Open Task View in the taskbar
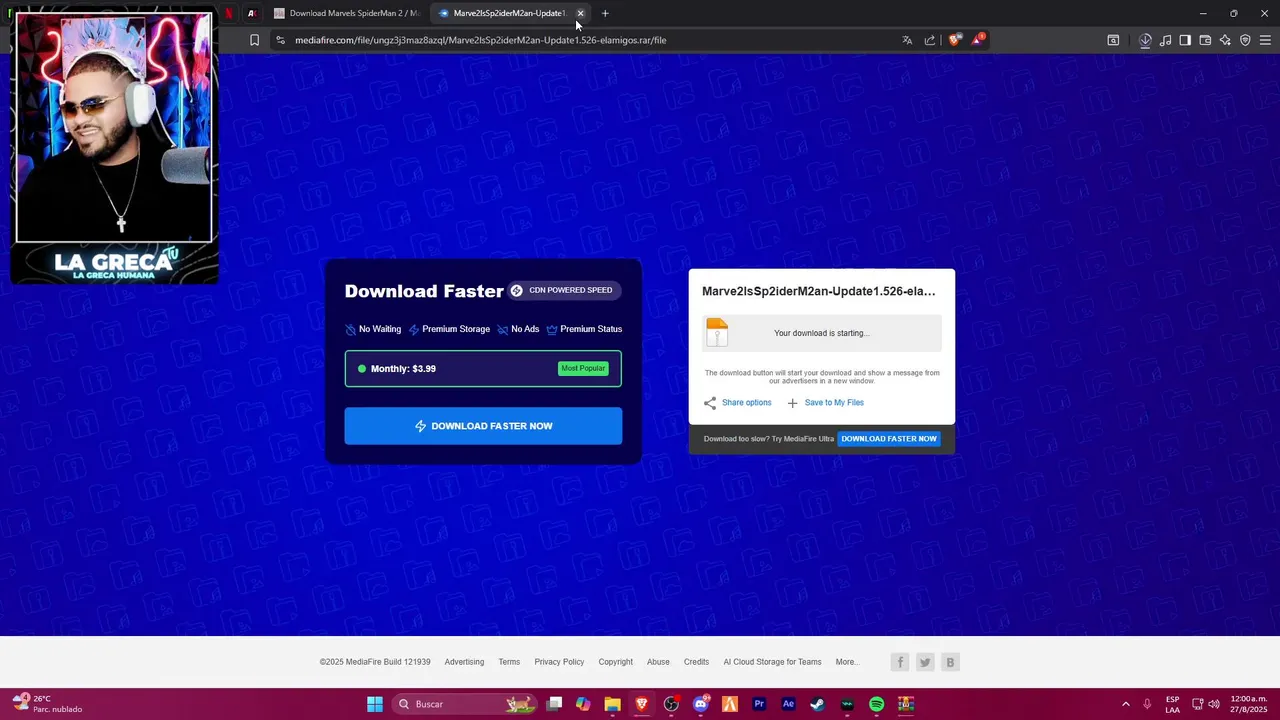The image size is (1280, 720). click(555, 704)
